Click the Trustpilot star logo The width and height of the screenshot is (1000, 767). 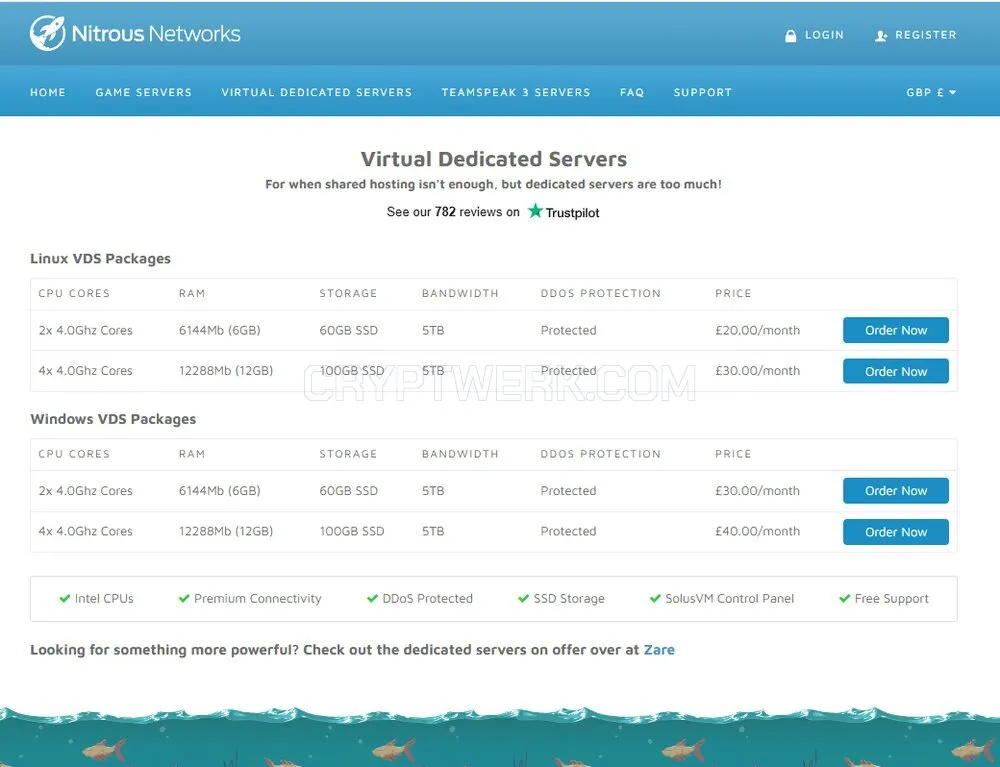(535, 210)
